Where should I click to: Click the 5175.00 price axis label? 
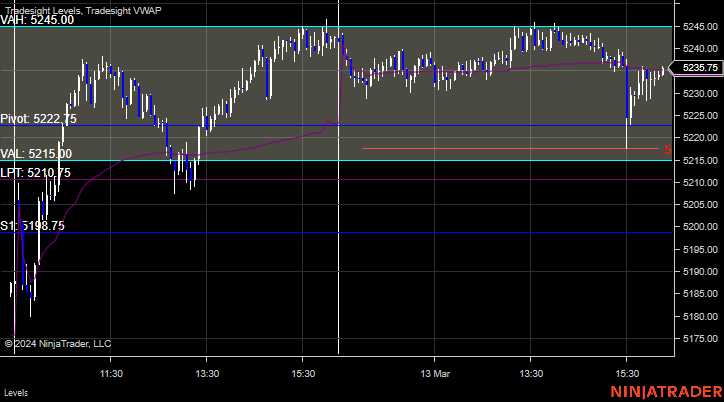click(x=700, y=338)
